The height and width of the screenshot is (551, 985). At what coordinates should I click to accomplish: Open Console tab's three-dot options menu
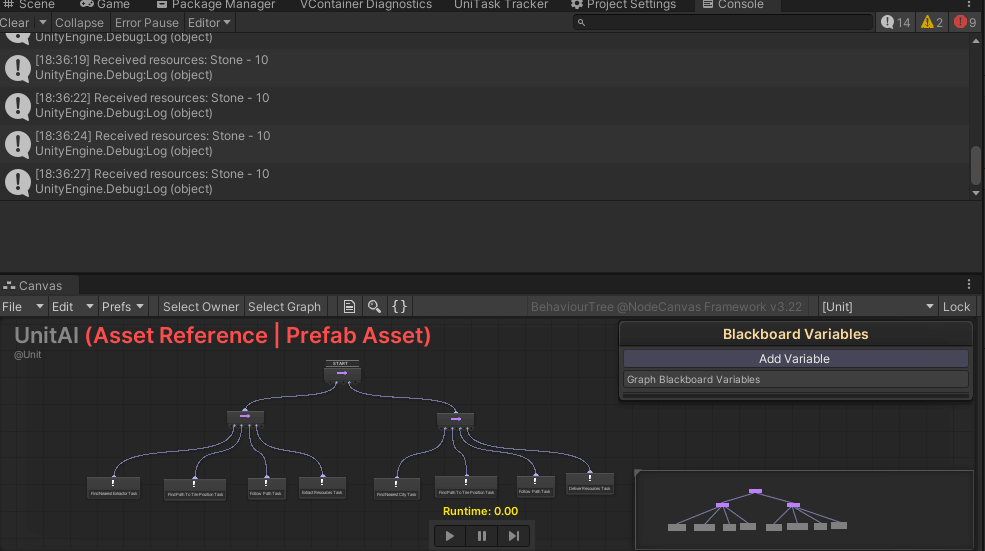[x=969, y=4]
